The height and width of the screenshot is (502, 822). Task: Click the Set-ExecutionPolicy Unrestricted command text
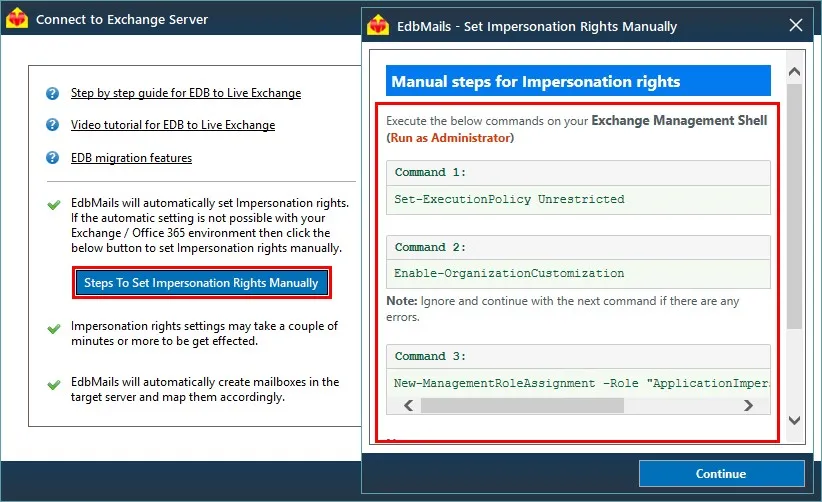click(x=510, y=199)
